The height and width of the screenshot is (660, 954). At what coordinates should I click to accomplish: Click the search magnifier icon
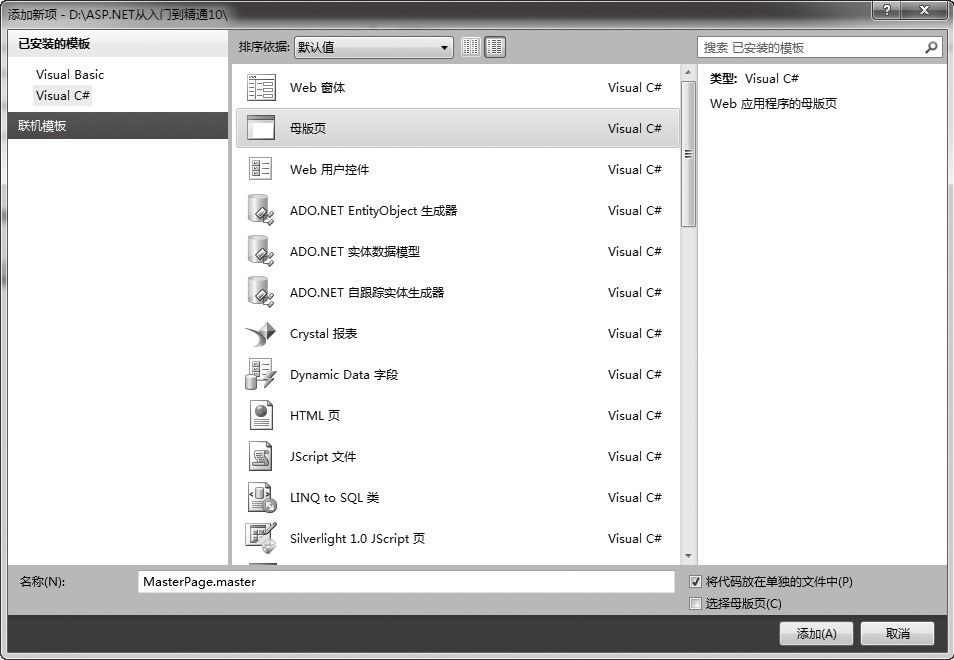click(931, 47)
